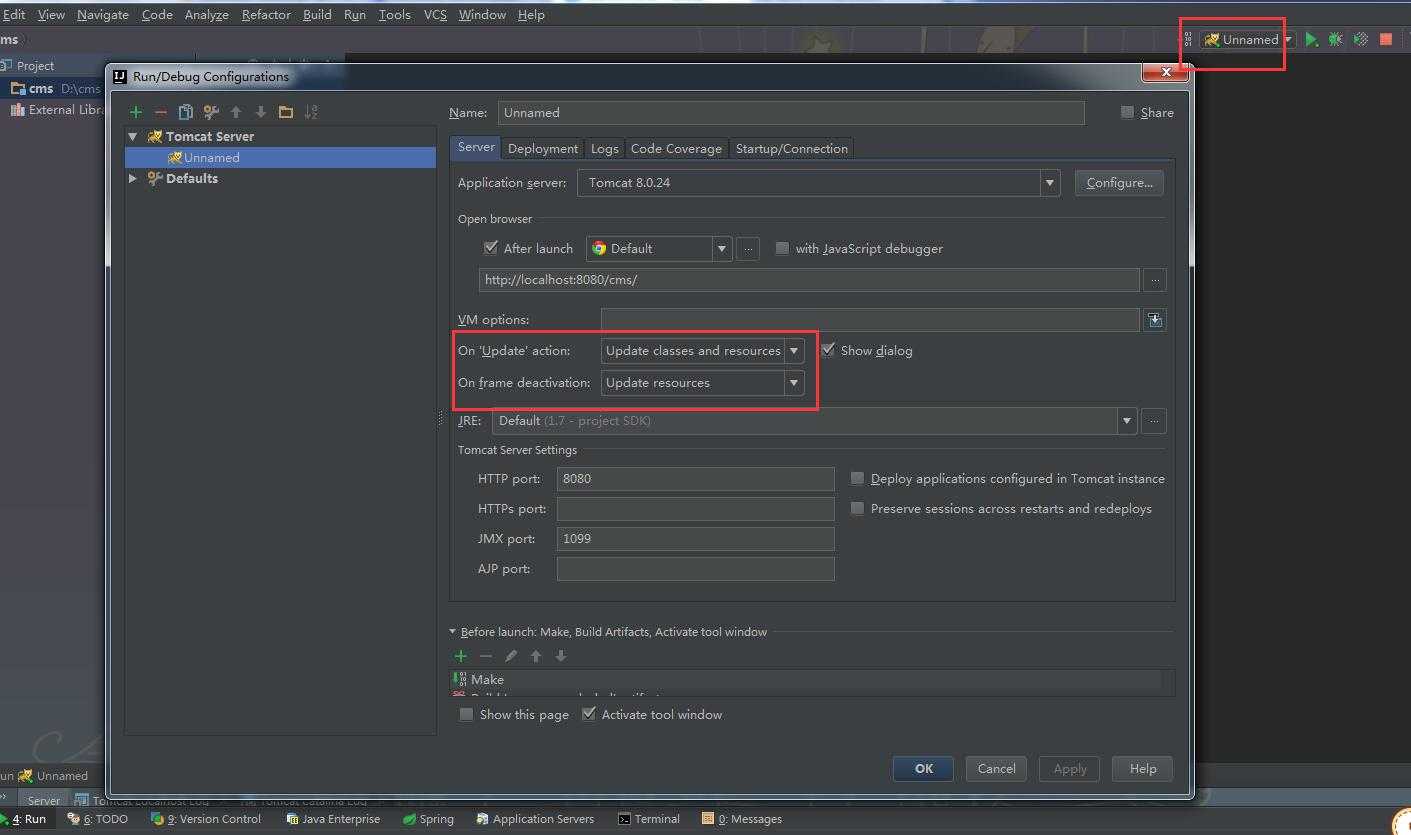Viewport: 1411px width, 835px height.
Task: Expand Defaults tree node
Action: [133, 178]
